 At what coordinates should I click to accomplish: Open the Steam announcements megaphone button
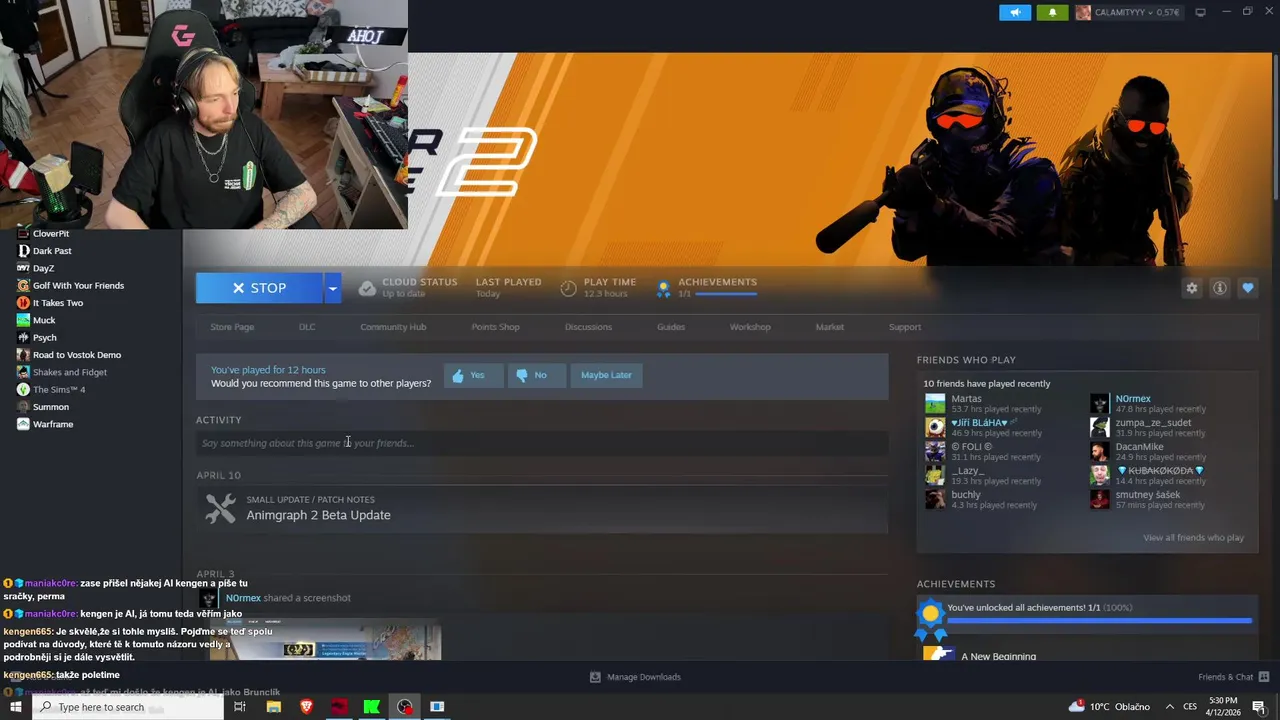pos(1014,13)
